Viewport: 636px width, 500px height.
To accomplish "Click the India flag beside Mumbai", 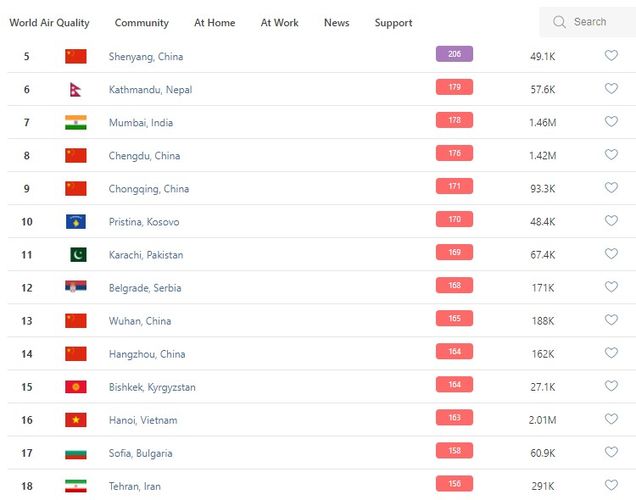I will (x=76, y=122).
